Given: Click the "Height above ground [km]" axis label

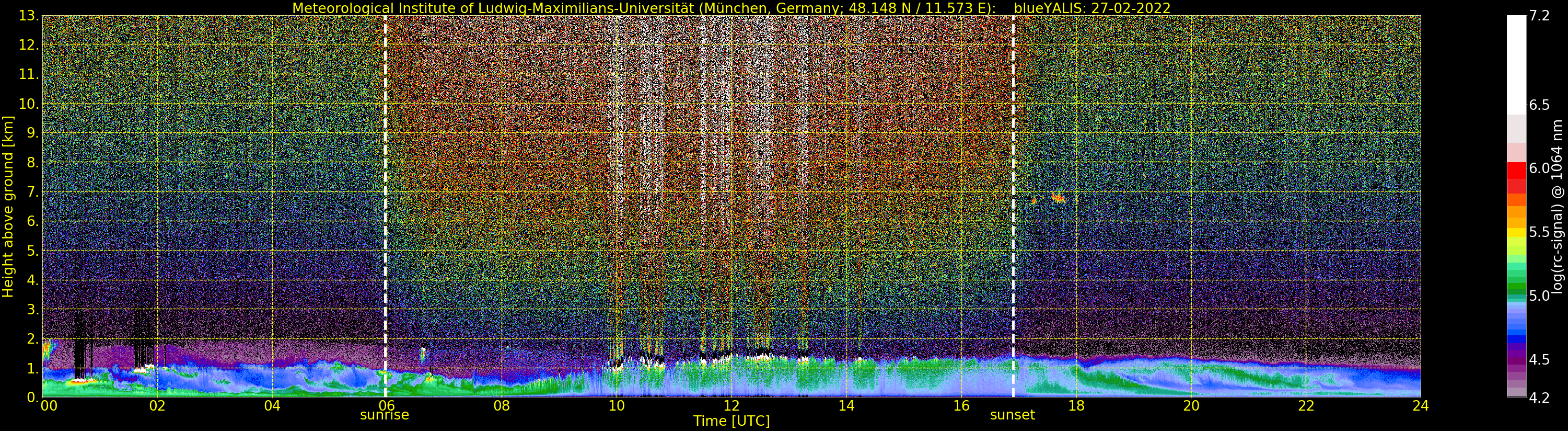Looking at the screenshot, I should pyautogui.click(x=8, y=207).
